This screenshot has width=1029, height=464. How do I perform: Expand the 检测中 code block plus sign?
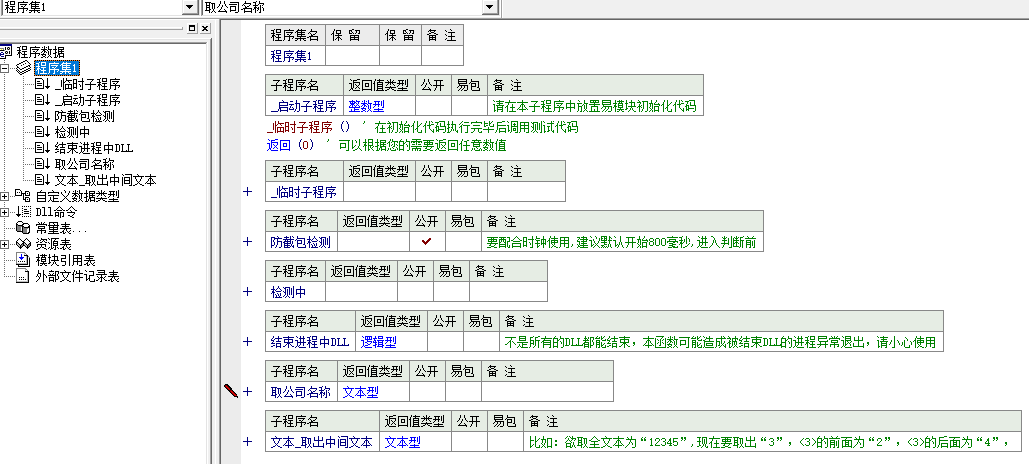[247, 291]
